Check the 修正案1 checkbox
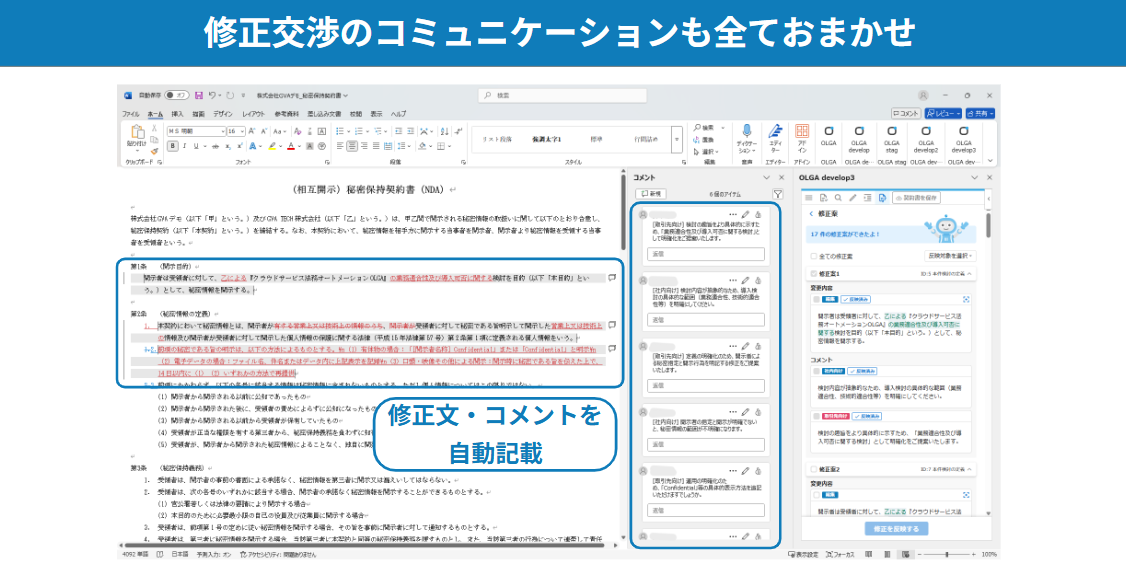The image size is (1126, 580). click(814, 273)
